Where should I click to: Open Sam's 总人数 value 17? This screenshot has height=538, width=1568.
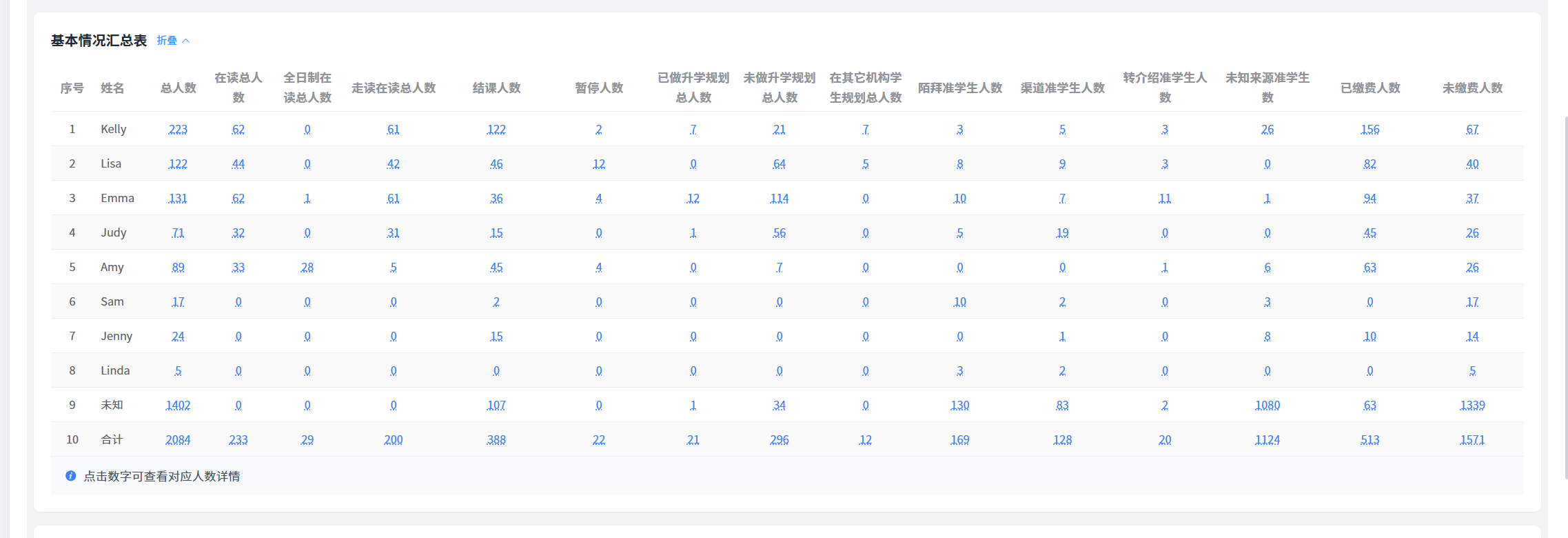pyautogui.click(x=178, y=301)
